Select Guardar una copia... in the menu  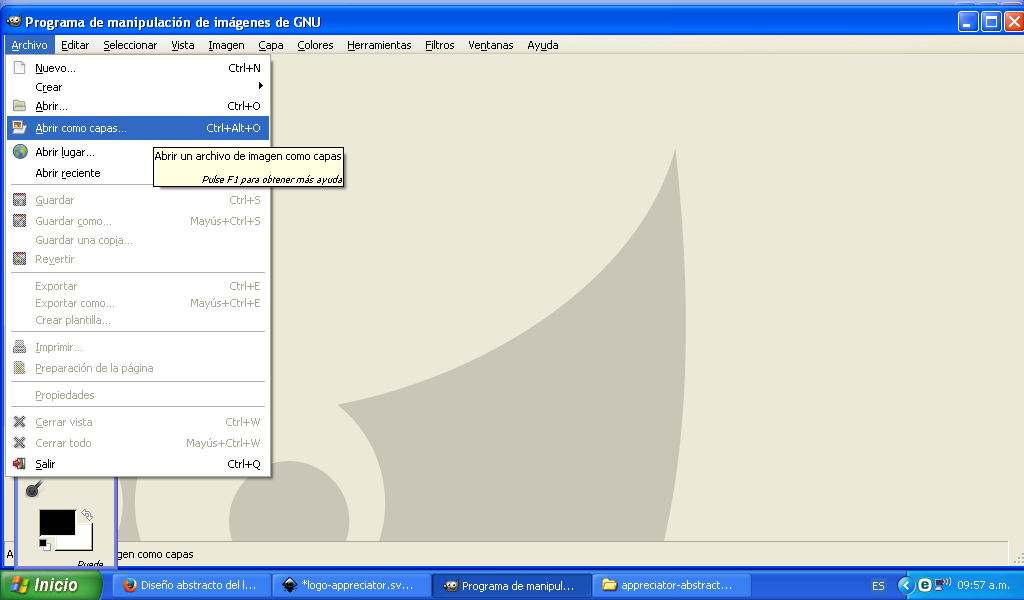tap(138, 240)
